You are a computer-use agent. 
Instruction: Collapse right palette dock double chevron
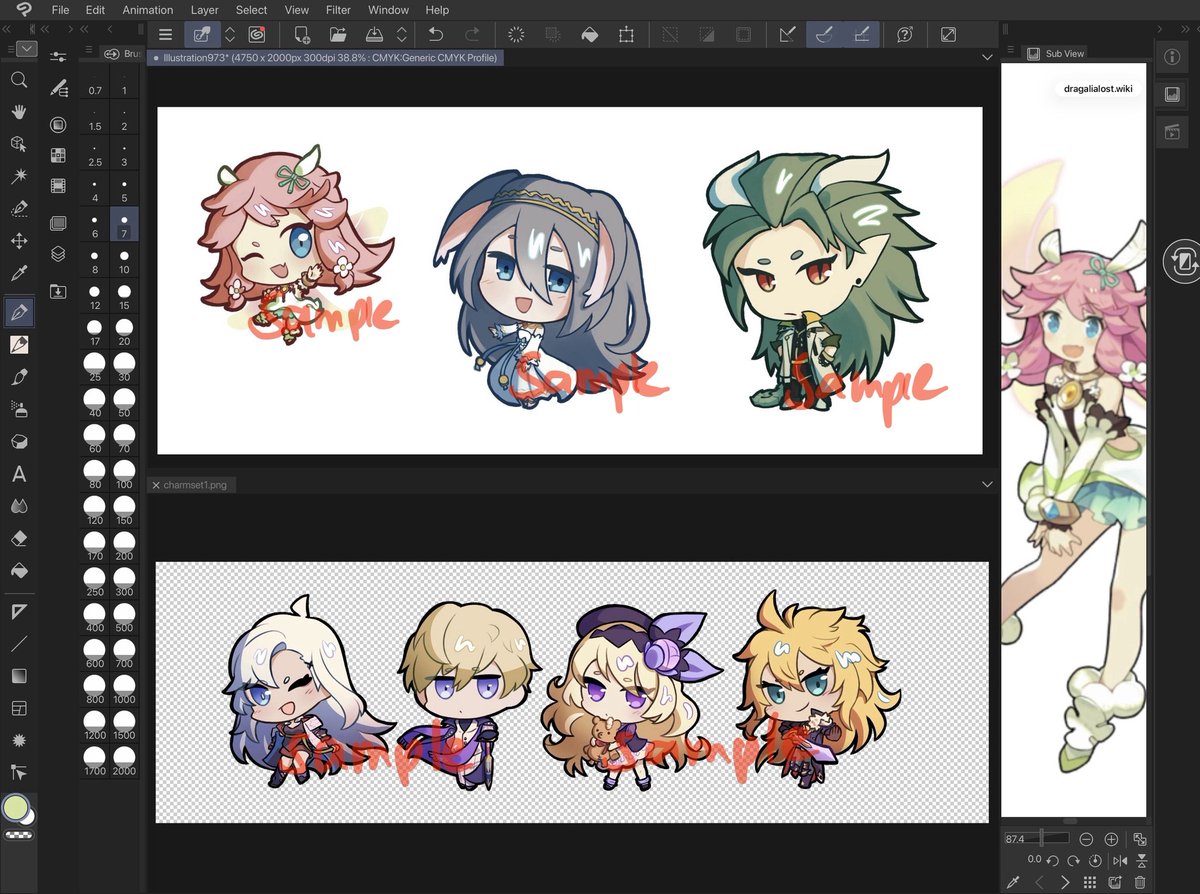tap(1184, 29)
